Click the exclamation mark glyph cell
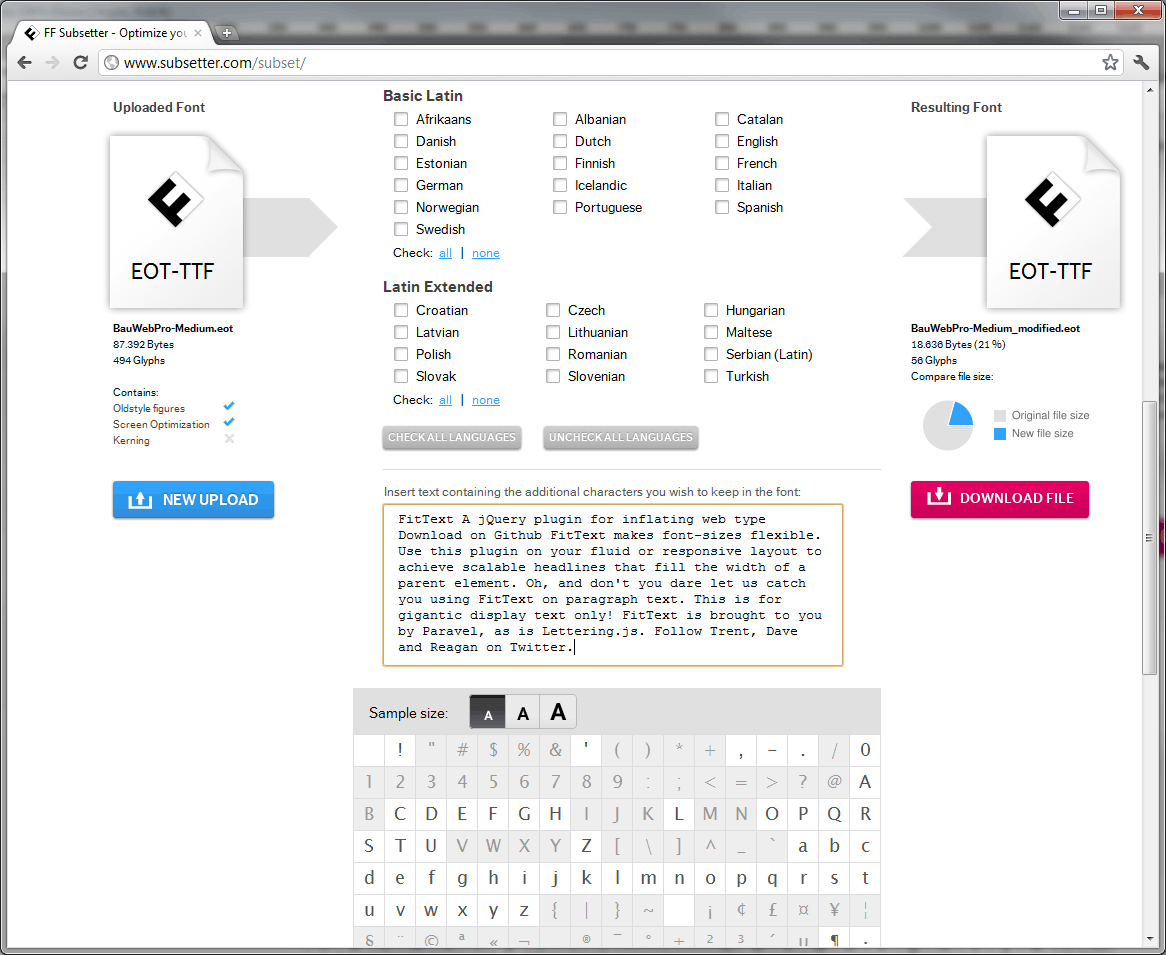The image size is (1166, 955). tap(400, 750)
